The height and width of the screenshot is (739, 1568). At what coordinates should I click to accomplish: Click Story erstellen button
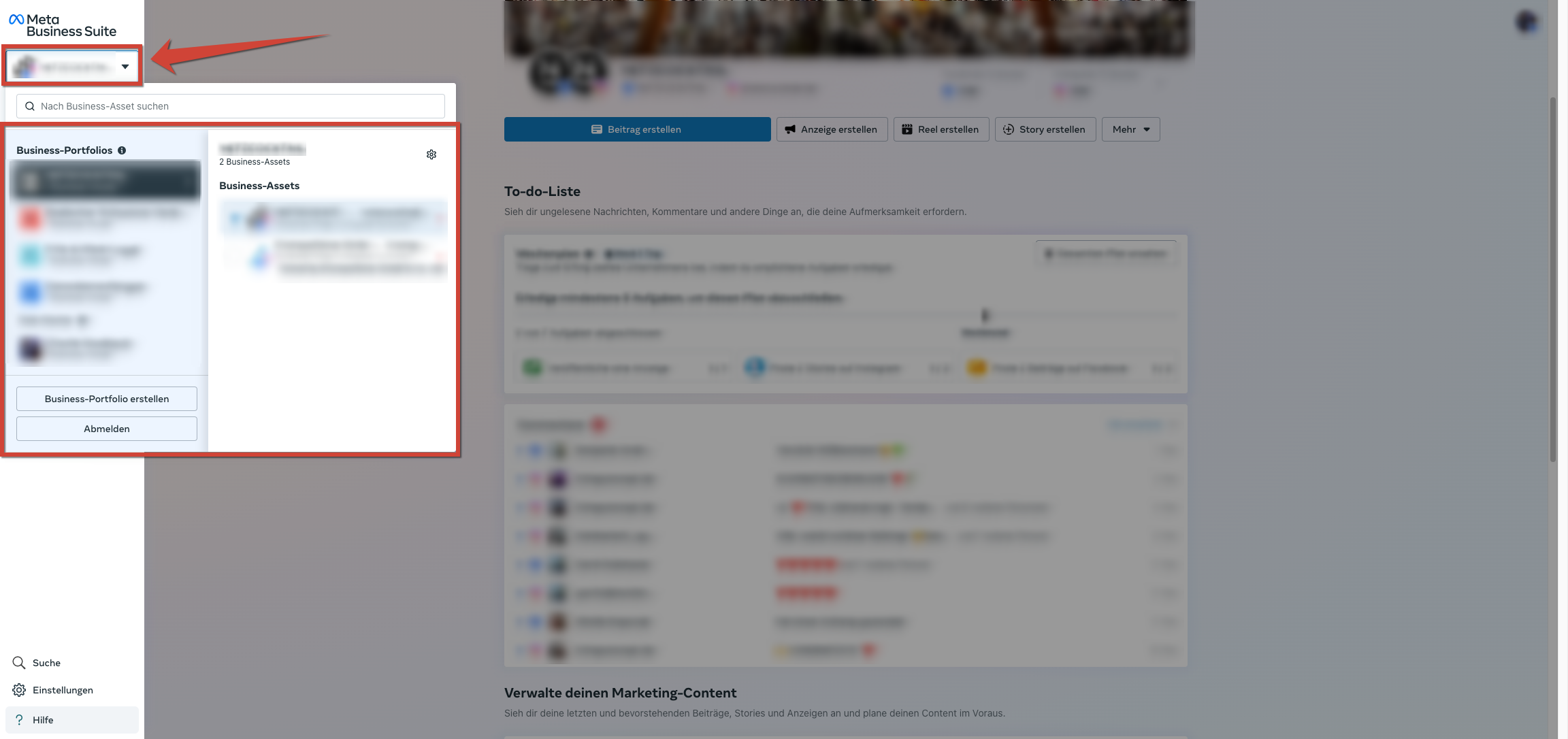pos(1045,129)
